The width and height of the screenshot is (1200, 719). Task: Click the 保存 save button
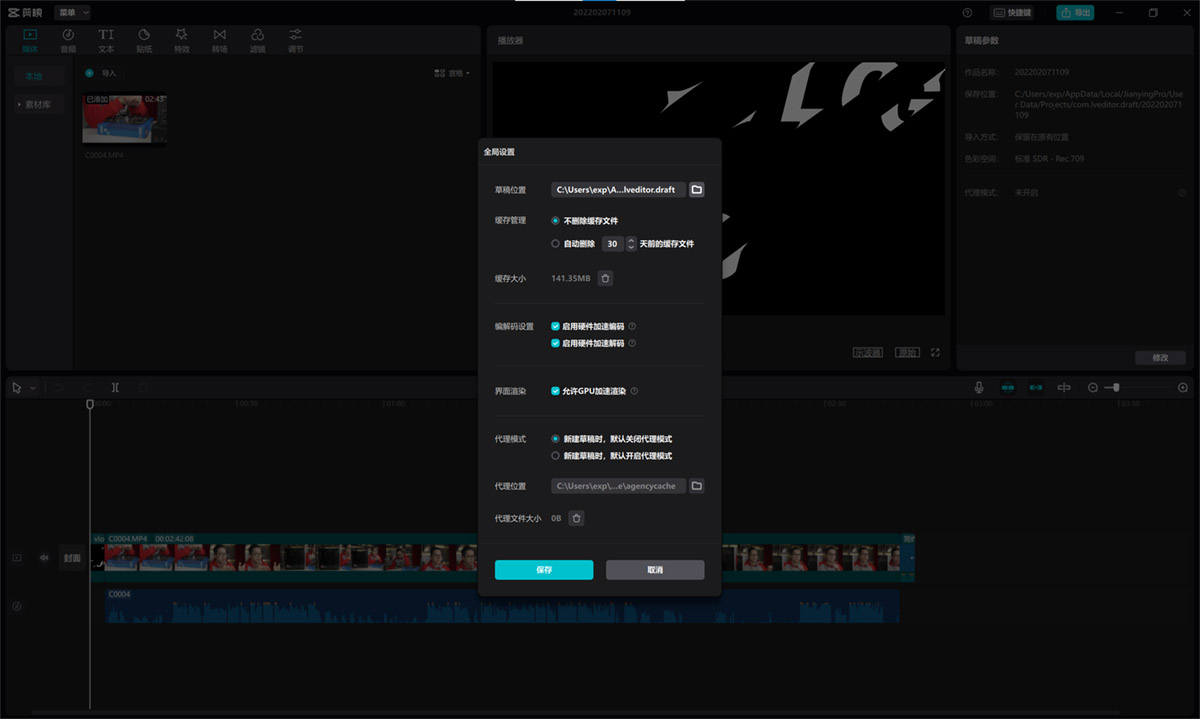coord(544,569)
